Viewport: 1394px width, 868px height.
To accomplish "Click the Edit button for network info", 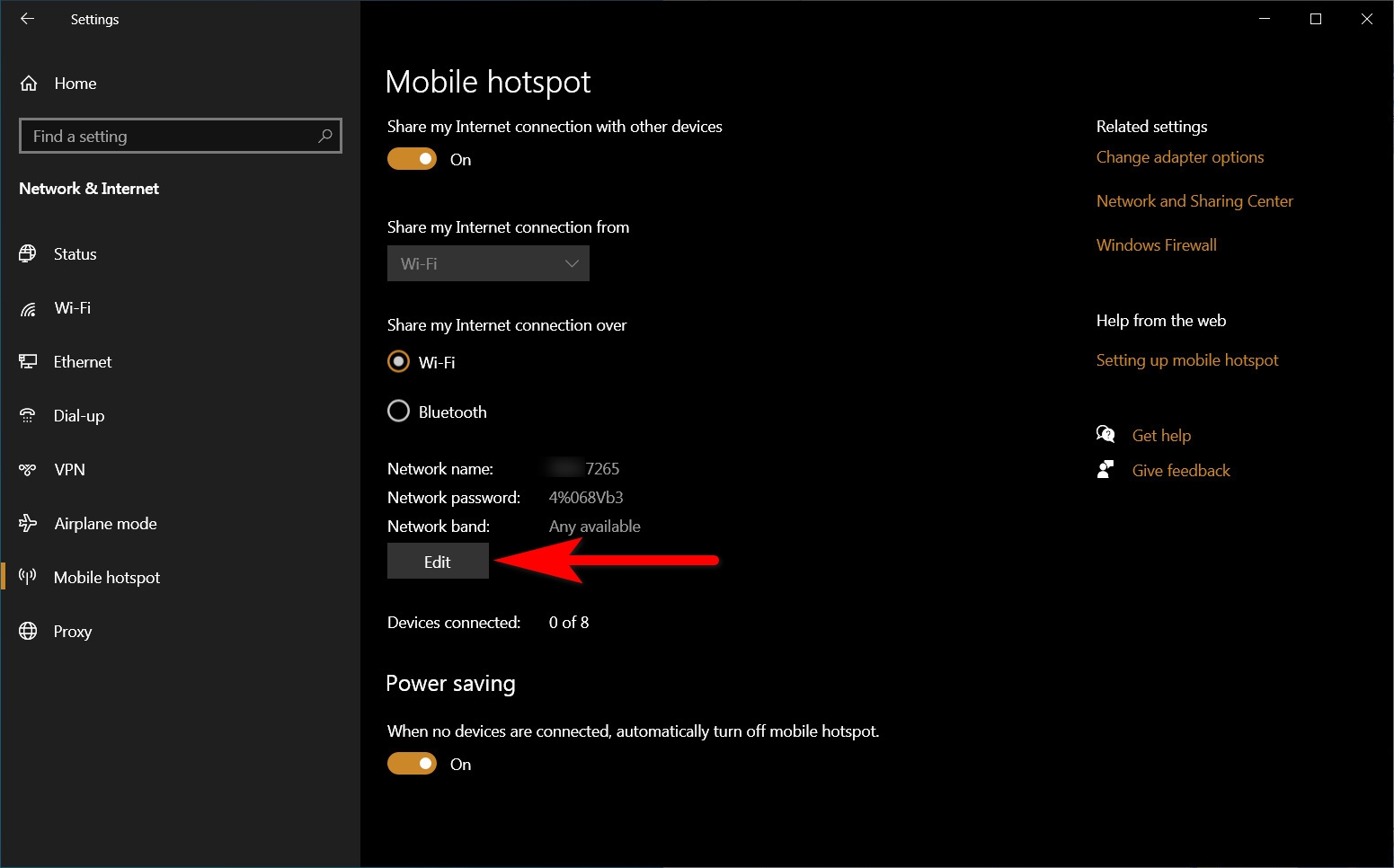I will click(x=438, y=561).
